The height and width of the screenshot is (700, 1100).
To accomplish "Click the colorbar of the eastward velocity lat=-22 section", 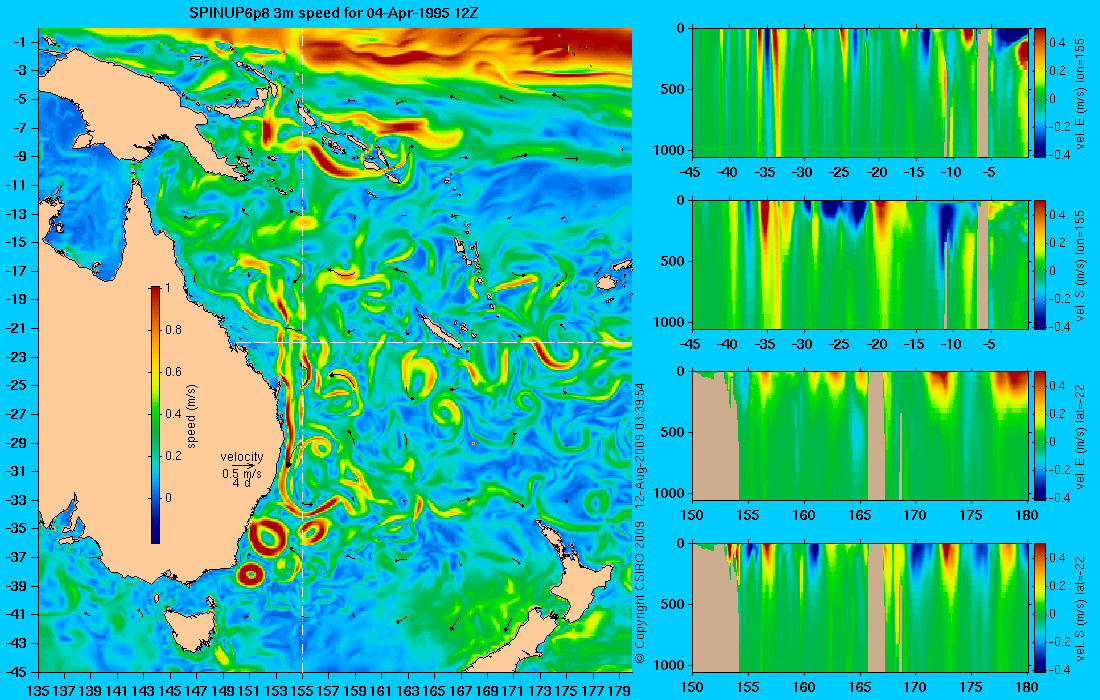I will click(1039, 436).
